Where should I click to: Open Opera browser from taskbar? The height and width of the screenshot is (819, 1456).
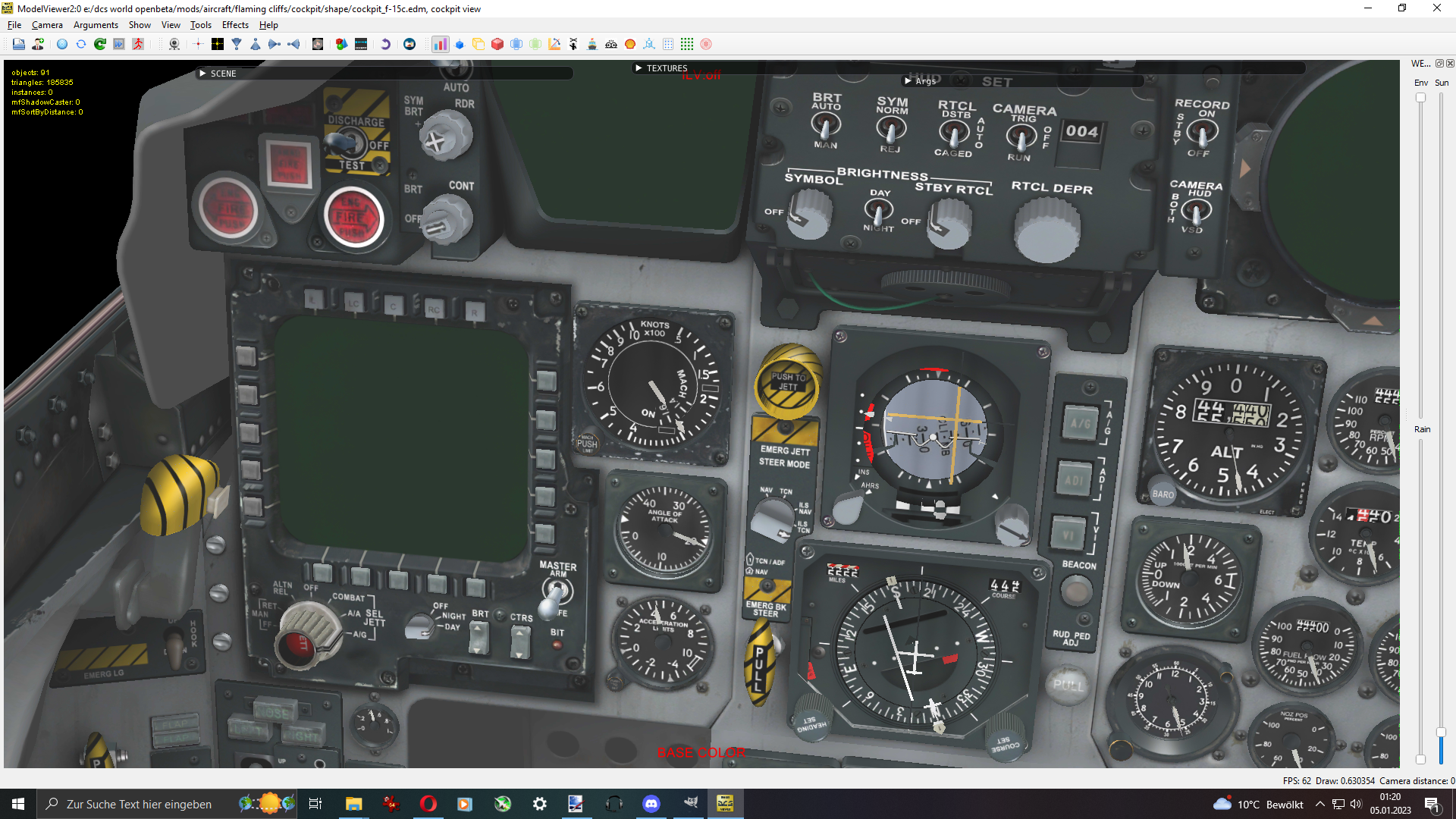(x=428, y=804)
